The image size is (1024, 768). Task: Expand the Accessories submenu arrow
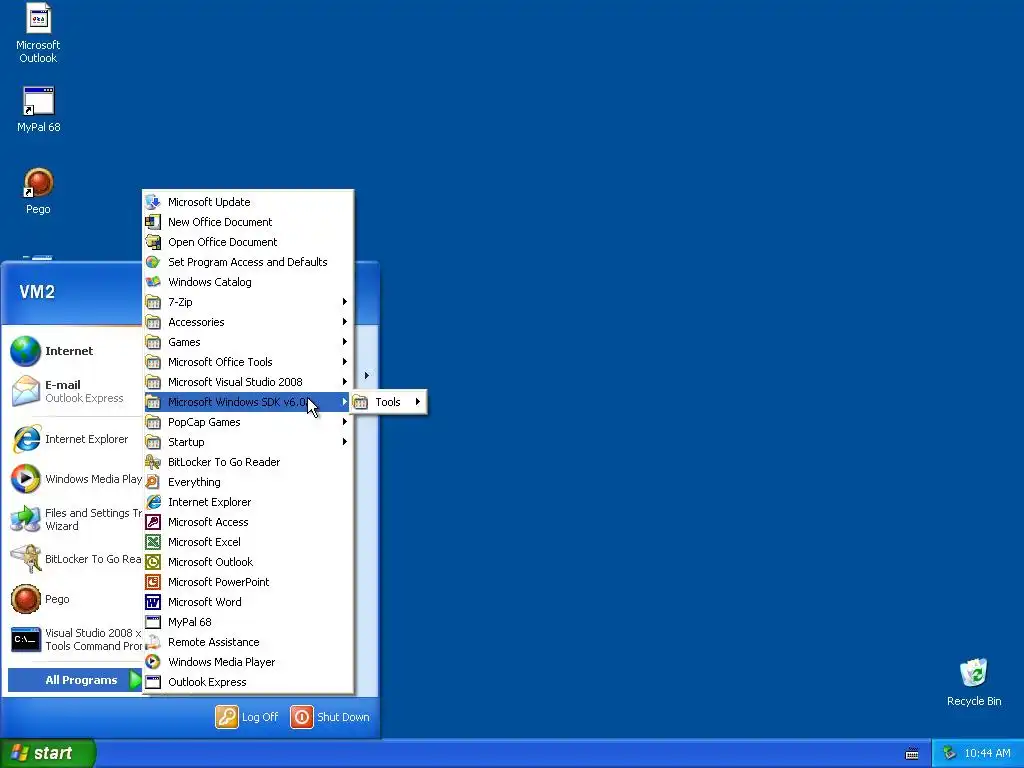(344, 322)
